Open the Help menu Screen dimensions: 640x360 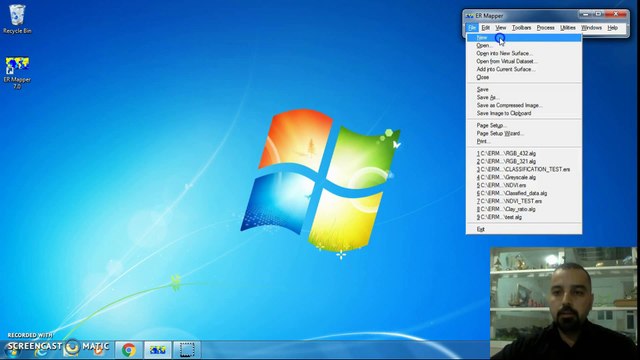coord(612,28)
